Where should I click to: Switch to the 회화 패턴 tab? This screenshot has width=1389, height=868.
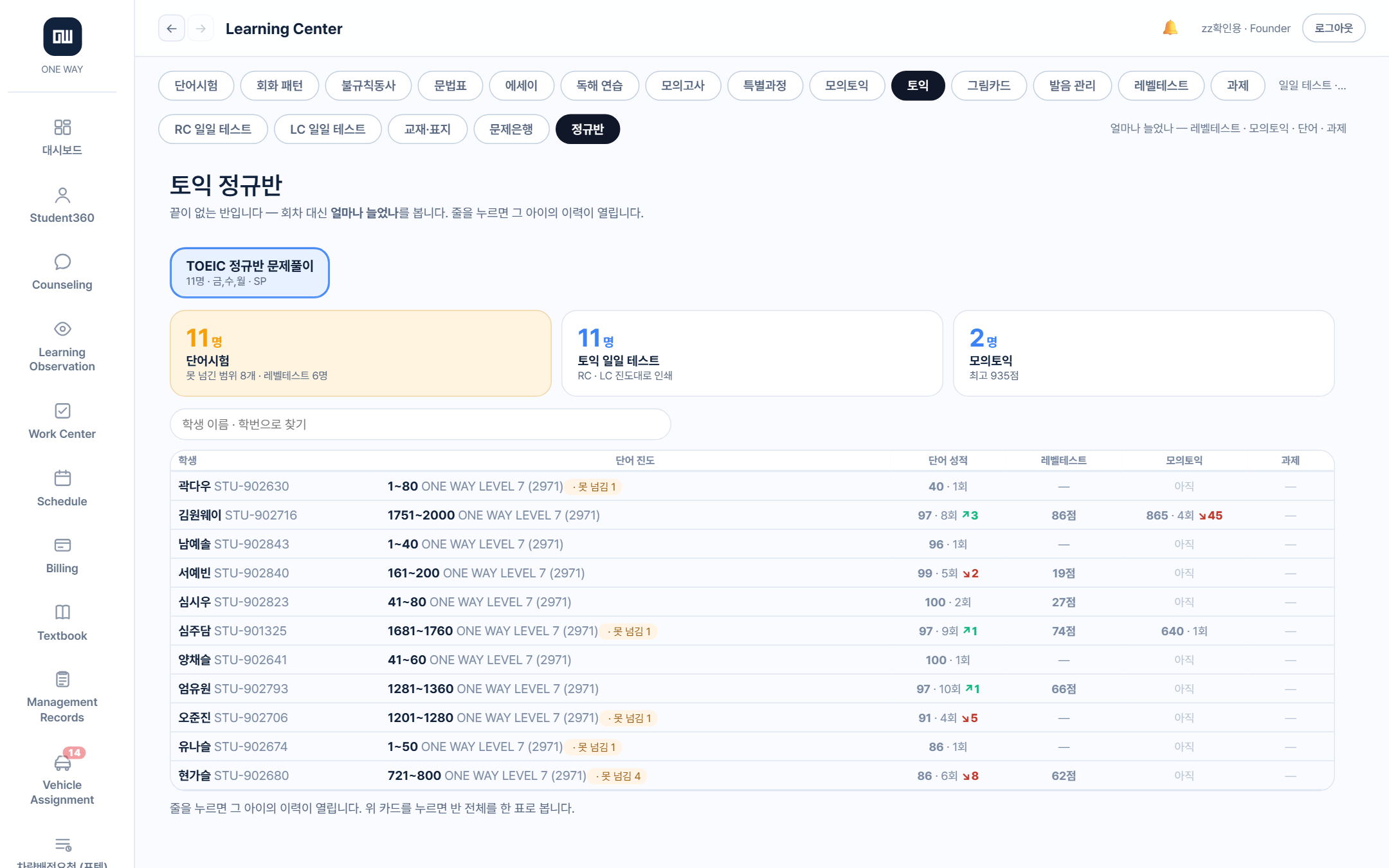[x=280, y=86]
